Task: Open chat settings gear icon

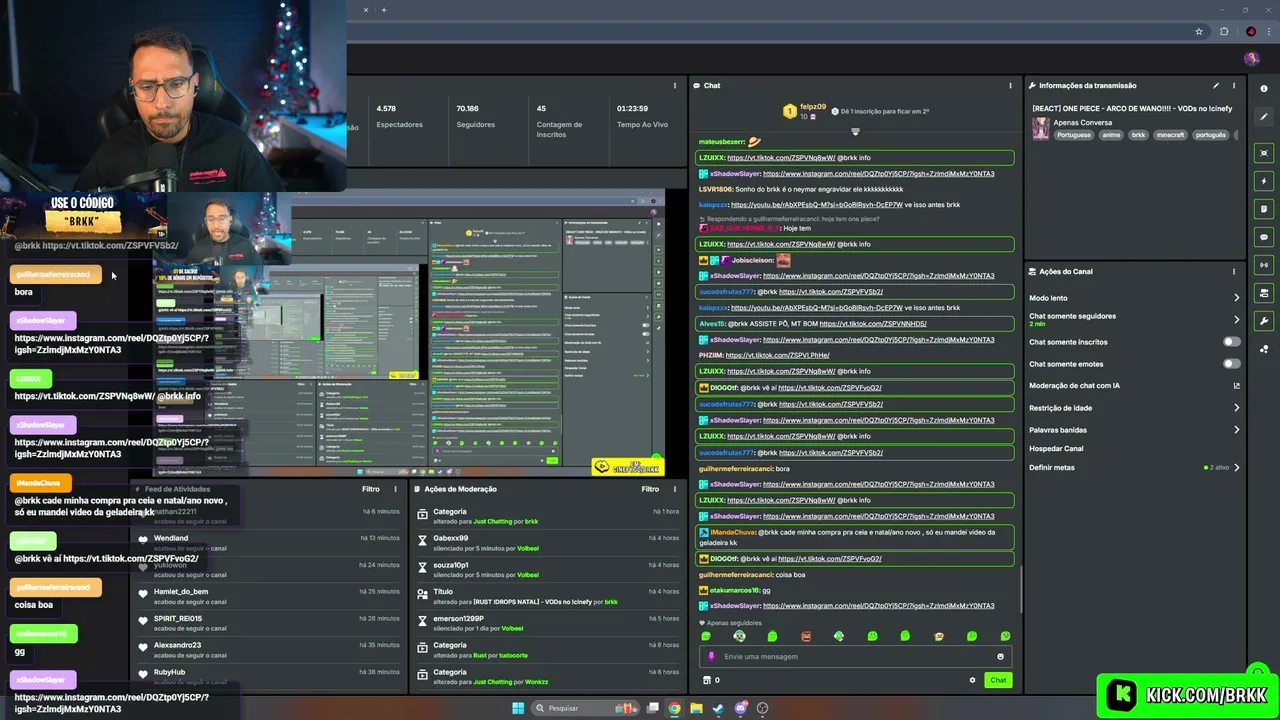Action: coord(972,680)
